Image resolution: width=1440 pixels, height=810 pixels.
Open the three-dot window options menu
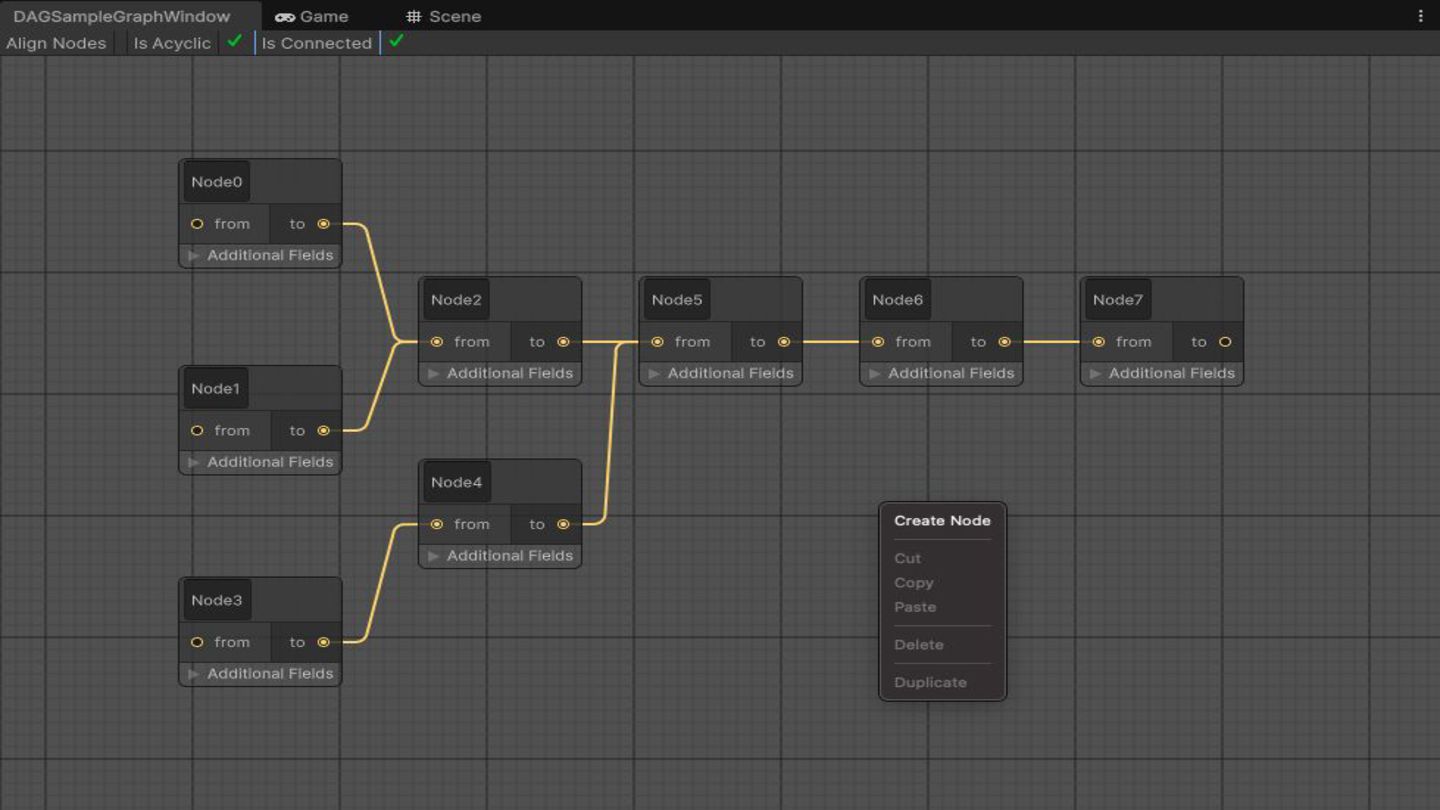pos(1420,16)
